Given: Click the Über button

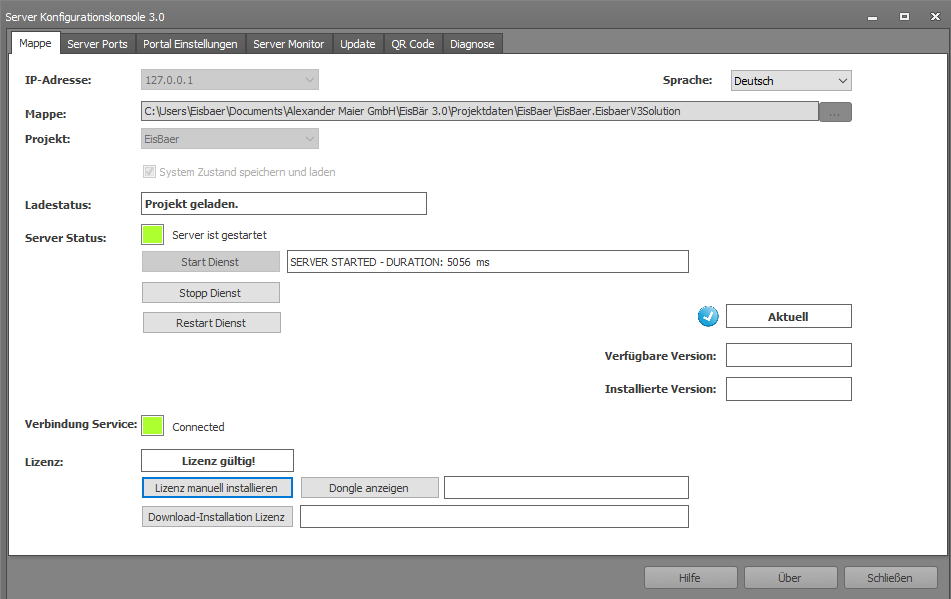Looking at the screenshot, I should point(790,578).
